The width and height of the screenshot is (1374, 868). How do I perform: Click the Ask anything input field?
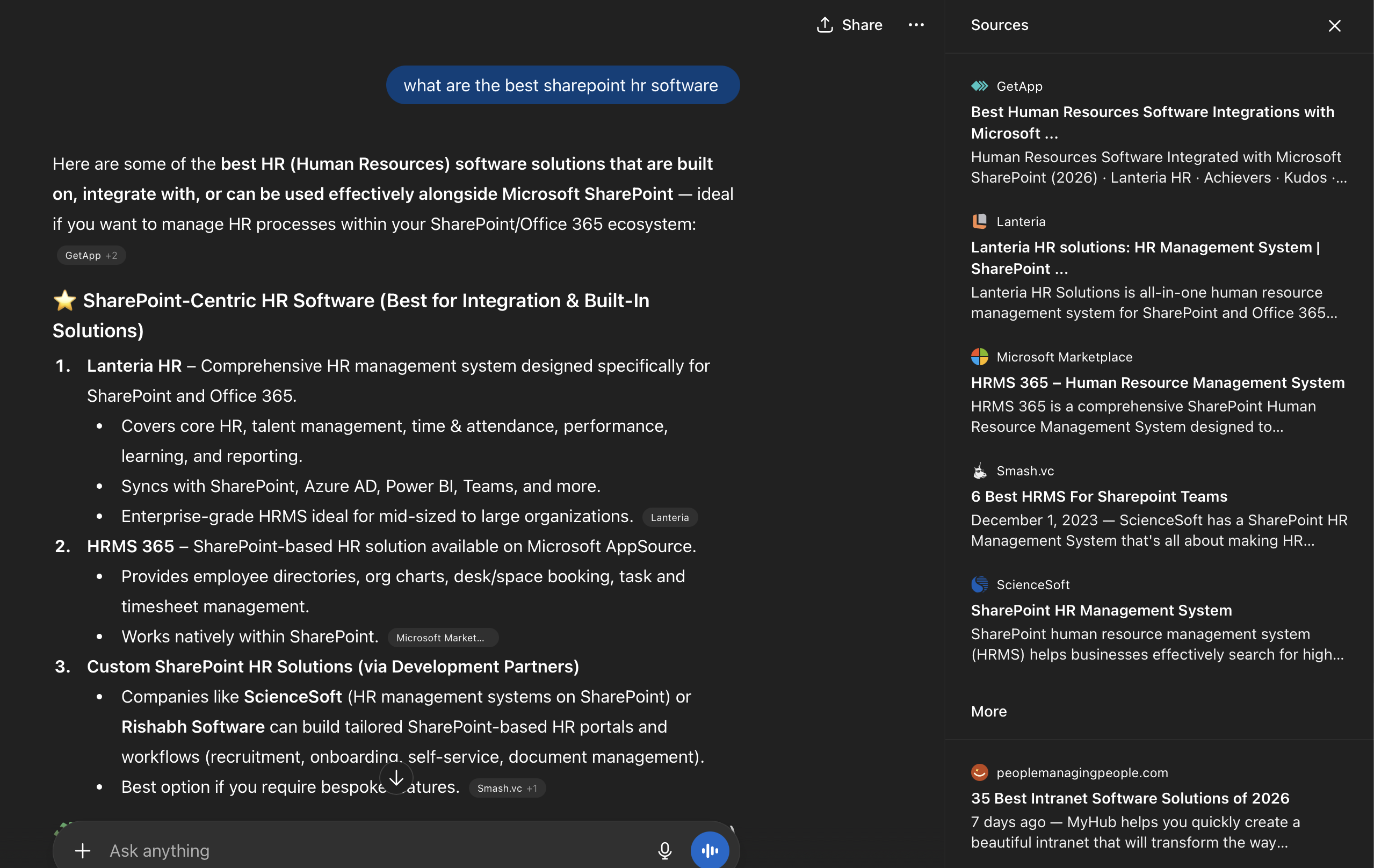point(342,850)
